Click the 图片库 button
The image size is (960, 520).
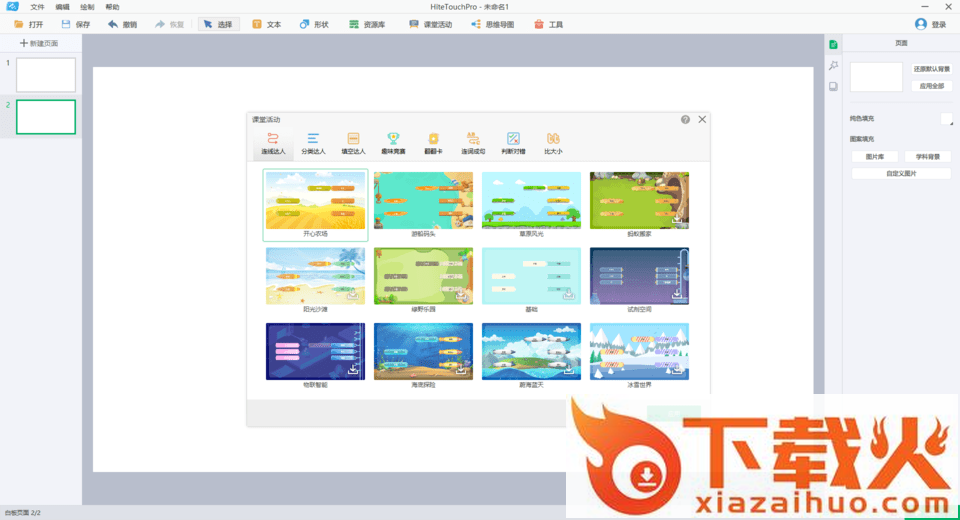[x=874, y=157]
